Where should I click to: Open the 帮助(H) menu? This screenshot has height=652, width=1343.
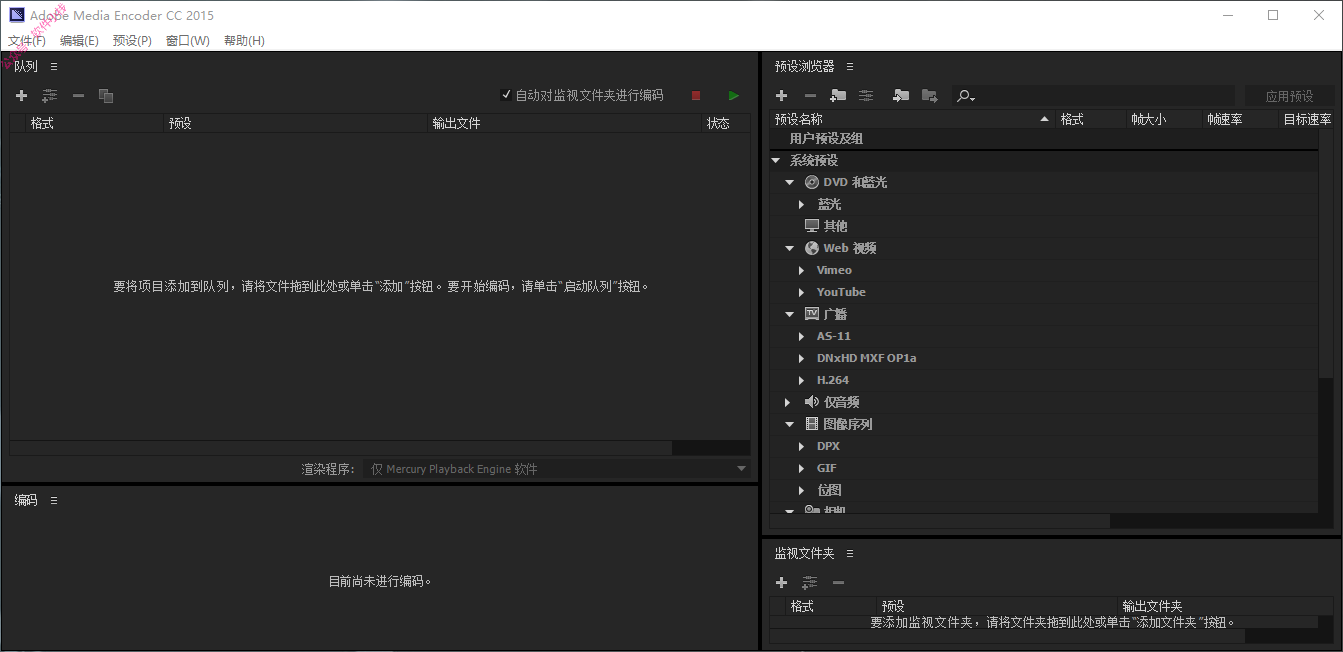click(x=244, y=41)
